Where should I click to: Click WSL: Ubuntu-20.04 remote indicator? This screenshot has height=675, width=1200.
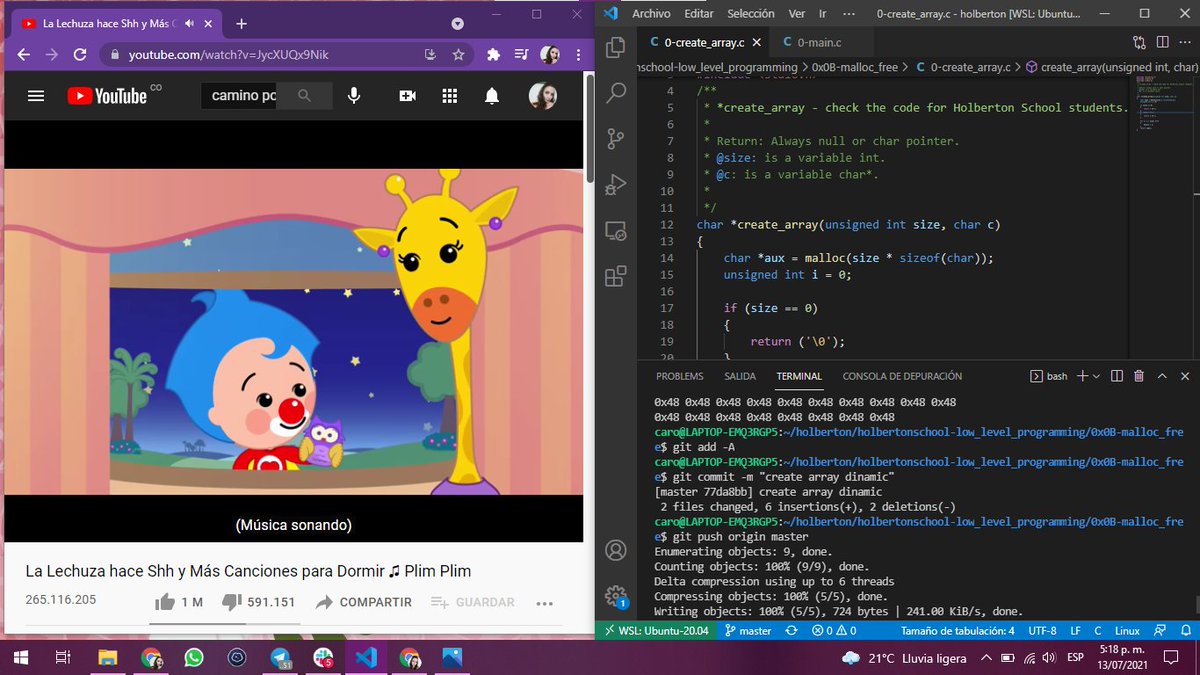point(655,631)
